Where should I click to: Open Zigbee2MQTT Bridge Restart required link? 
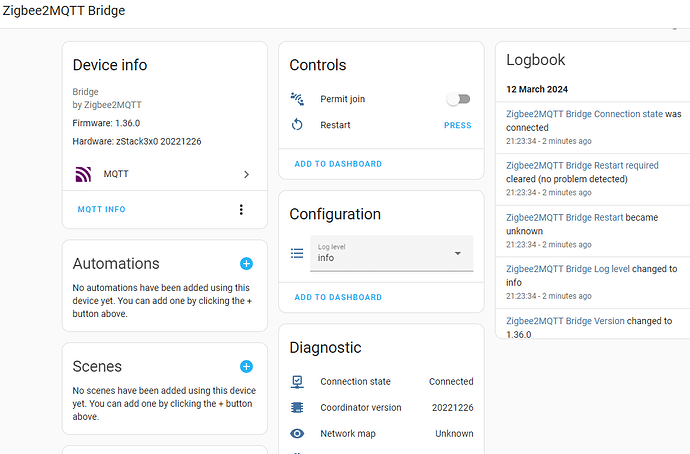click(582, 165)
